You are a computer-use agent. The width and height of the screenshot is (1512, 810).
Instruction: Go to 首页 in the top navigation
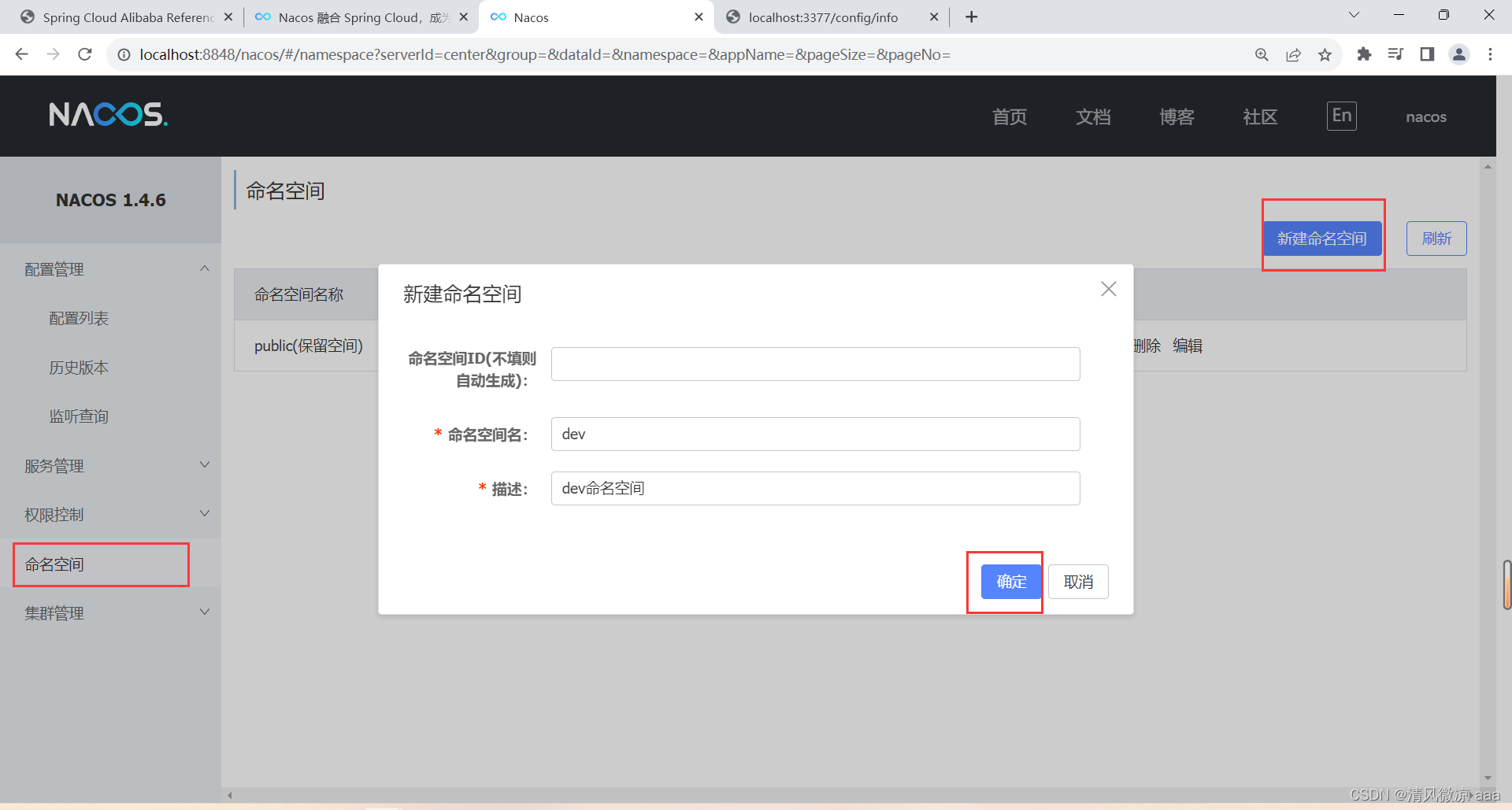(x=1010, y=117)
